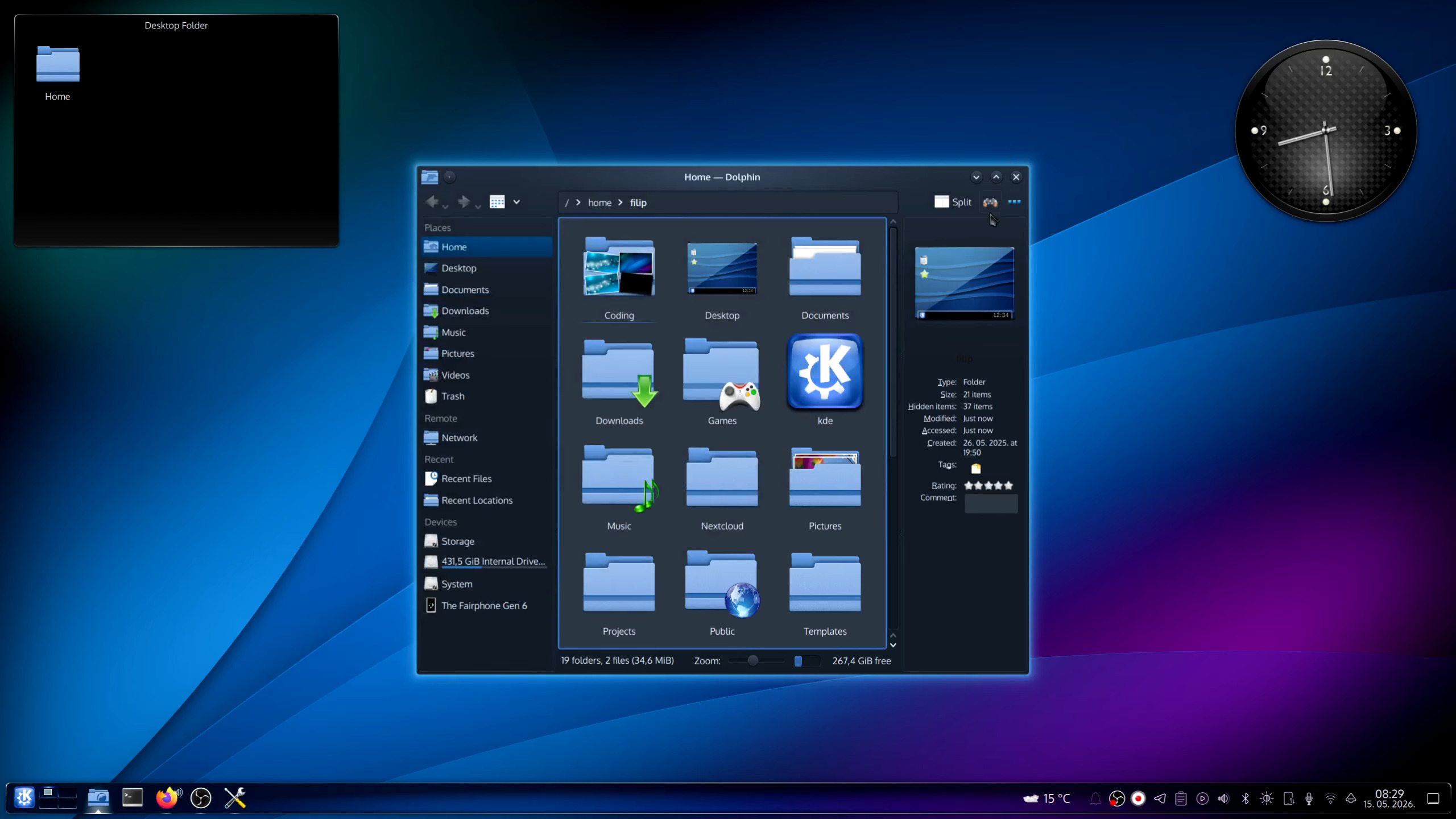Open the Dolphin hamburger menu dots
This screenshot has width=1456, height=819.
[x=1014, y=202]
